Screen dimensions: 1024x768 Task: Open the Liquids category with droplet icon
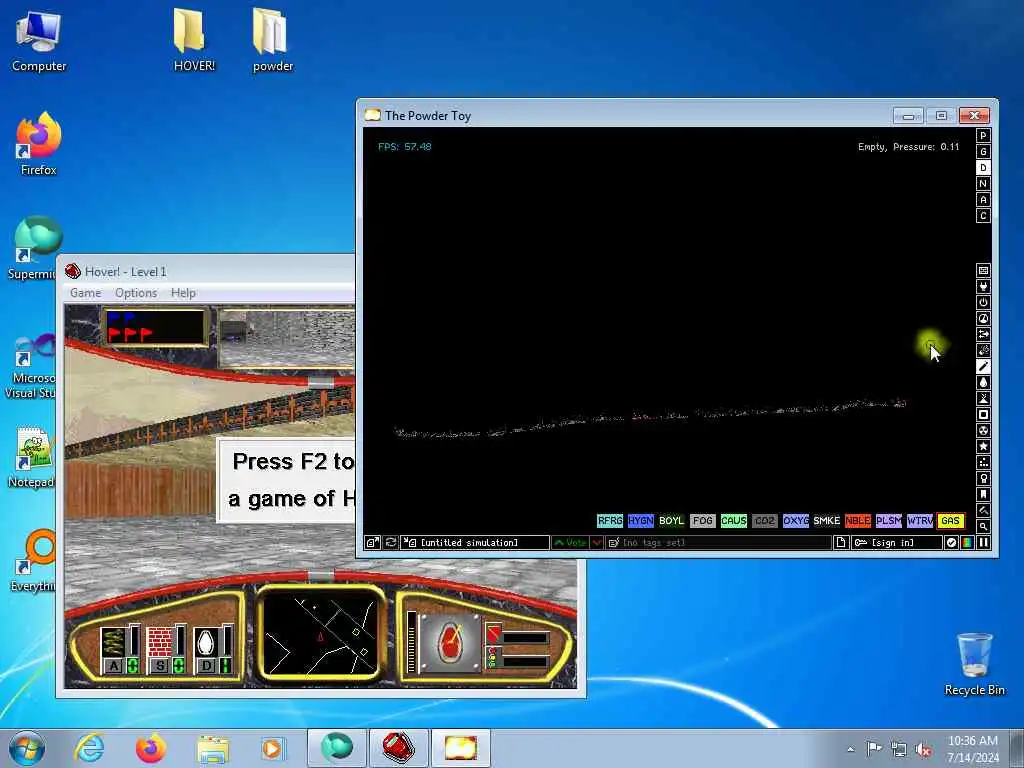click(983, 382)
